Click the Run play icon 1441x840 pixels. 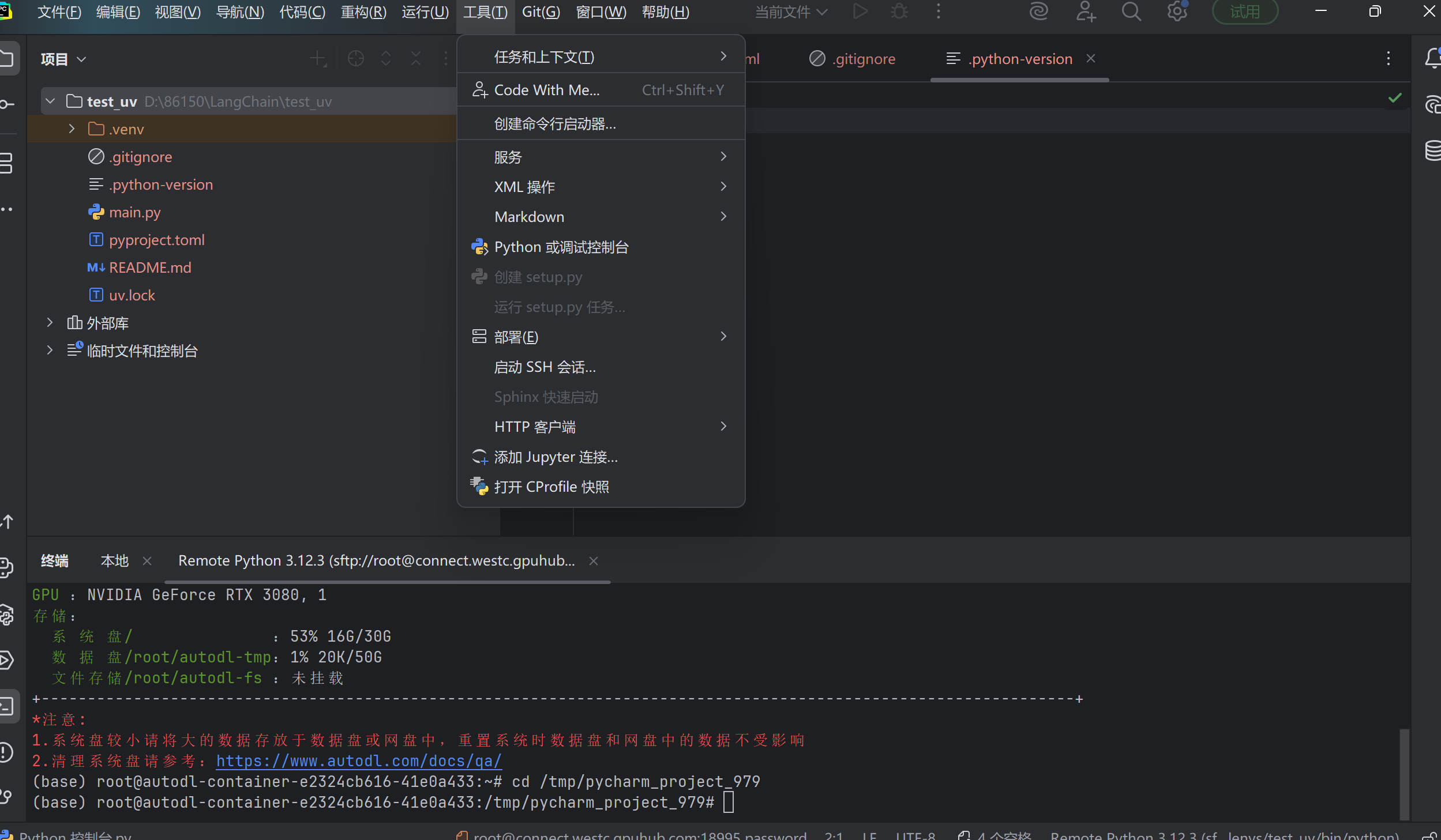tap(860, 12)
